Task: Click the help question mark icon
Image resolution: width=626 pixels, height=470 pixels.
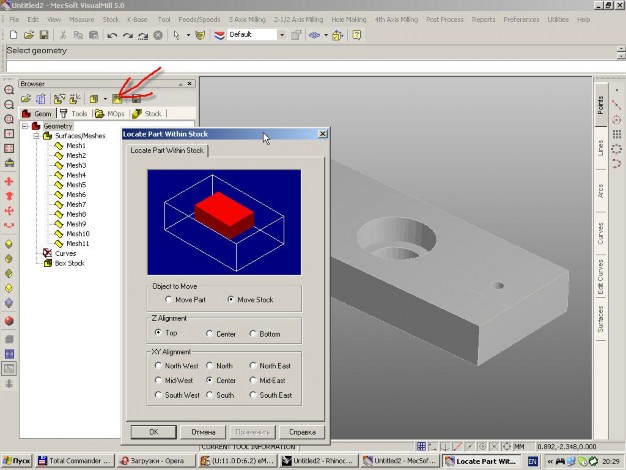Action: coord(357,35)
